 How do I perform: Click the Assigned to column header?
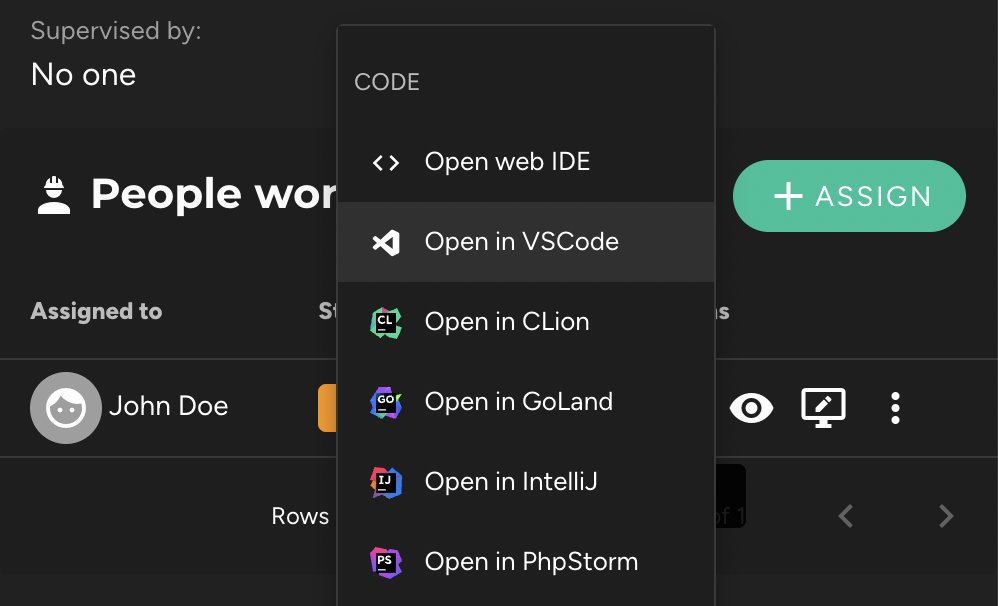[x=96, y=311]
